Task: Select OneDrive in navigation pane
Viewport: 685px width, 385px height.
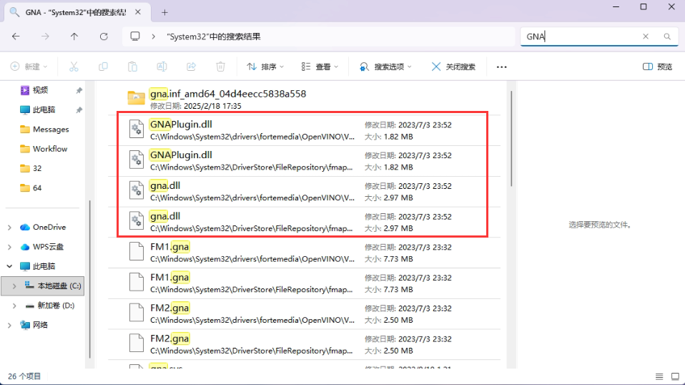Action: 49,227
